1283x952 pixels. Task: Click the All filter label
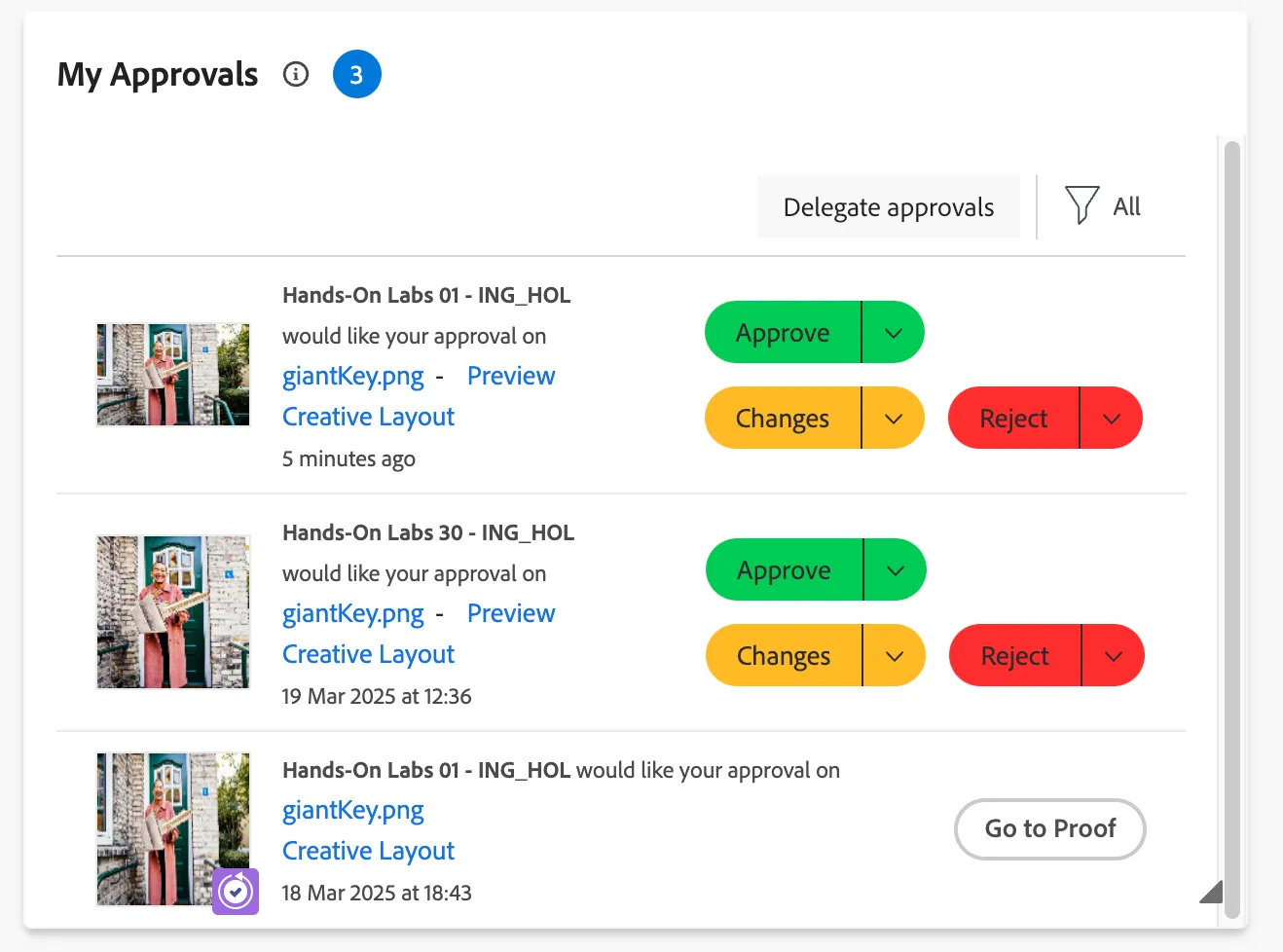[1126, 206]
